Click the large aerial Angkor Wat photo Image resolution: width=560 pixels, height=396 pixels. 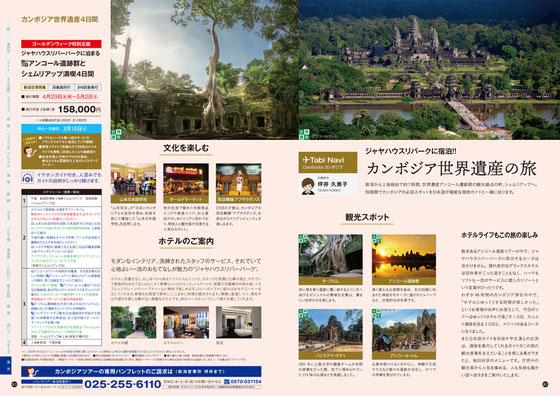tap(429, 70)
